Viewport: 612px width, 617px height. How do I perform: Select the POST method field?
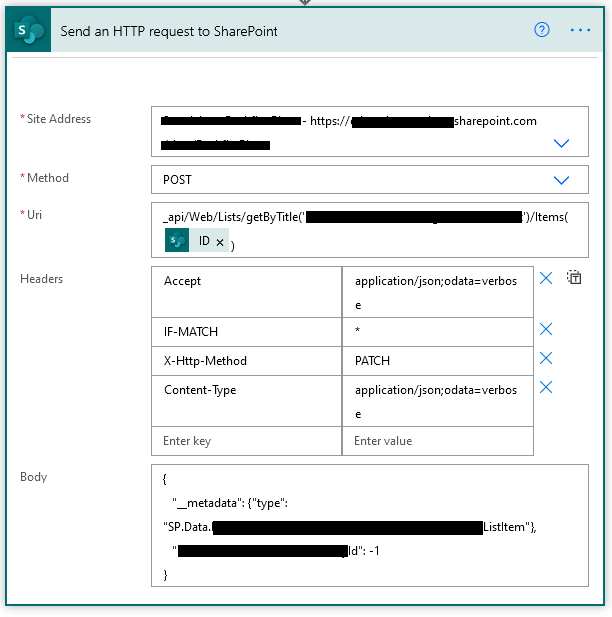(x=370, y=180)
